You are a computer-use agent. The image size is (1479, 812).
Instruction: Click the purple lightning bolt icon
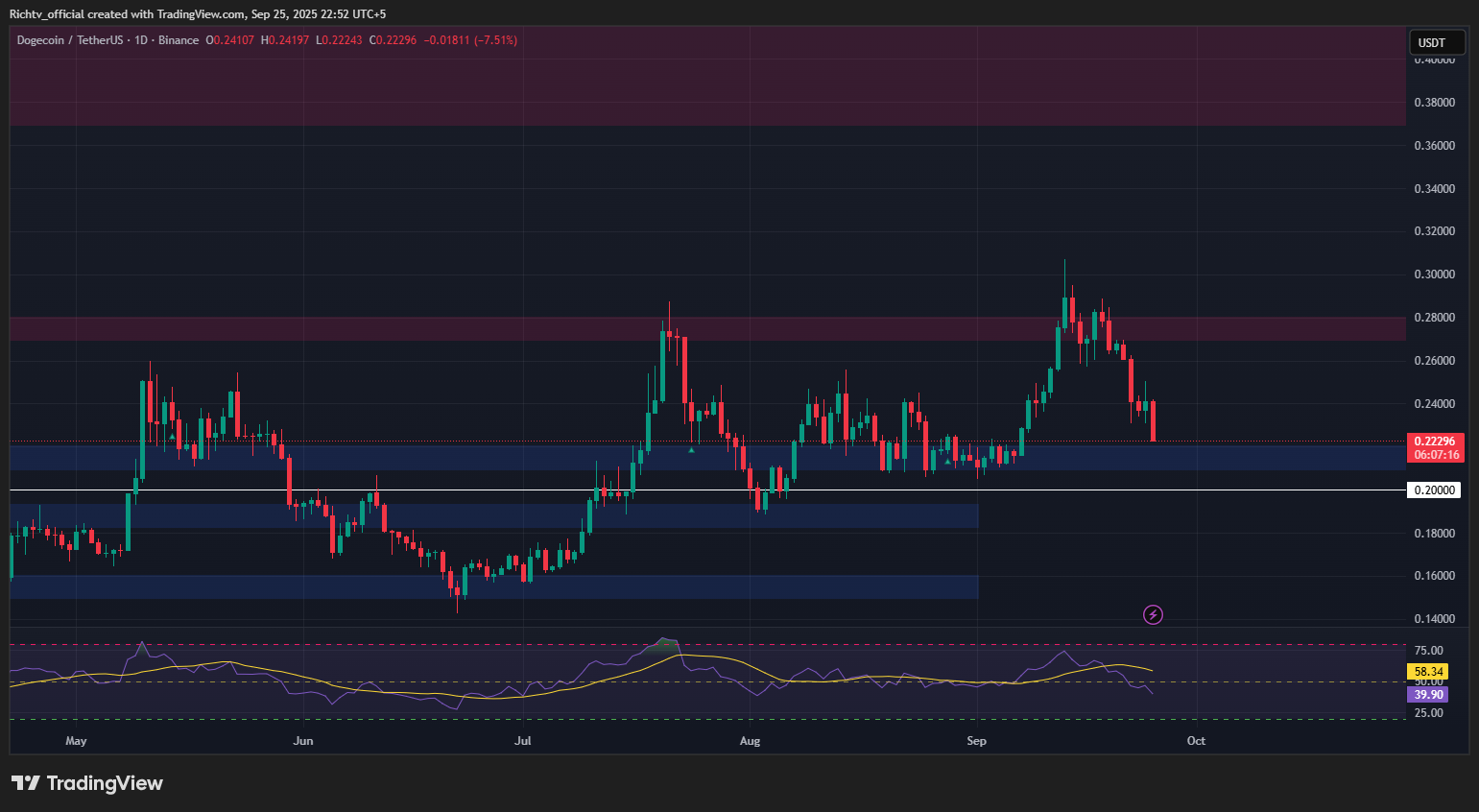(x=1153, y=614)
